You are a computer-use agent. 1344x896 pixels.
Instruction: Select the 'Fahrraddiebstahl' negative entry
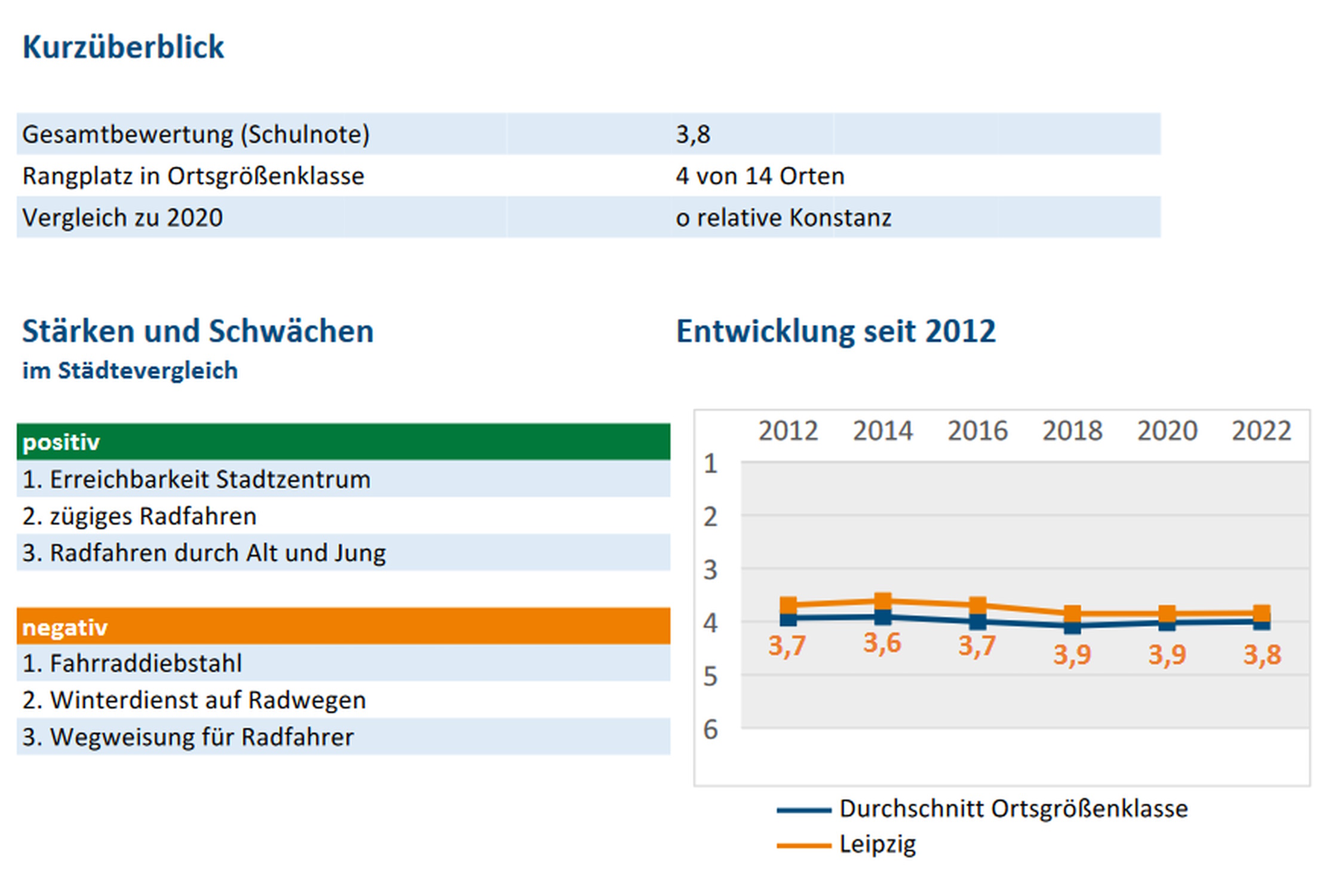pyautogui.click(x=132, y=664)
